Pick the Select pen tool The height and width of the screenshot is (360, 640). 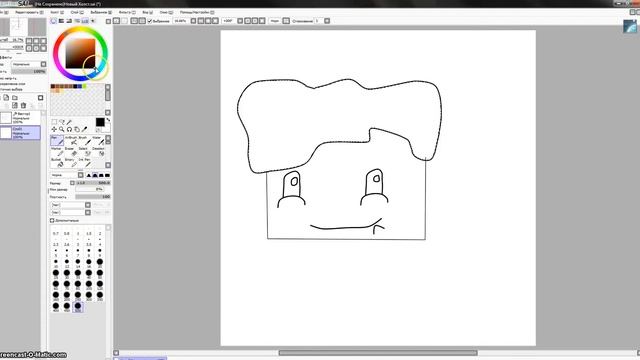[x=85, y=151]
